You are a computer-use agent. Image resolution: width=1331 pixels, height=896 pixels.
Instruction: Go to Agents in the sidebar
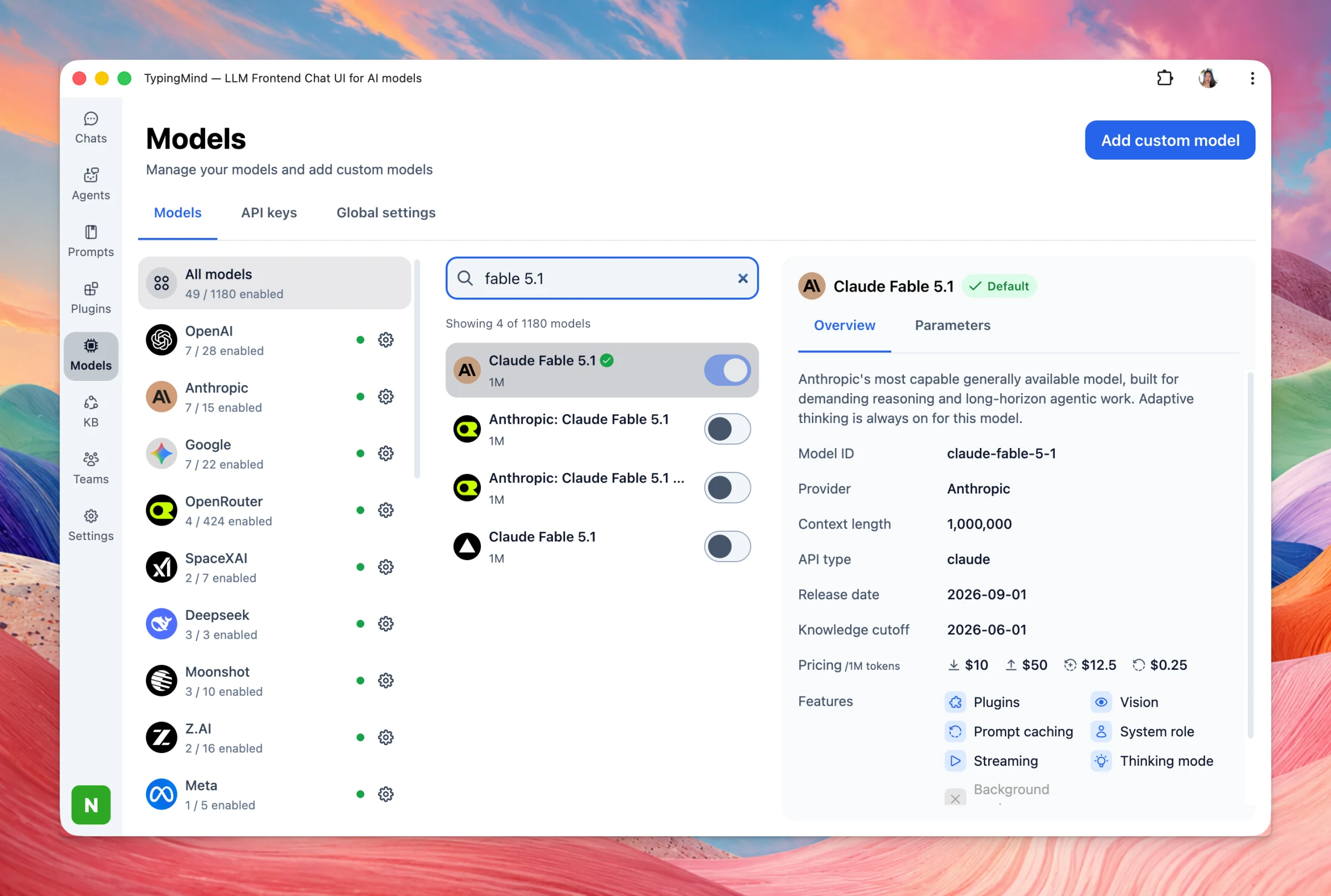[91, 184]
